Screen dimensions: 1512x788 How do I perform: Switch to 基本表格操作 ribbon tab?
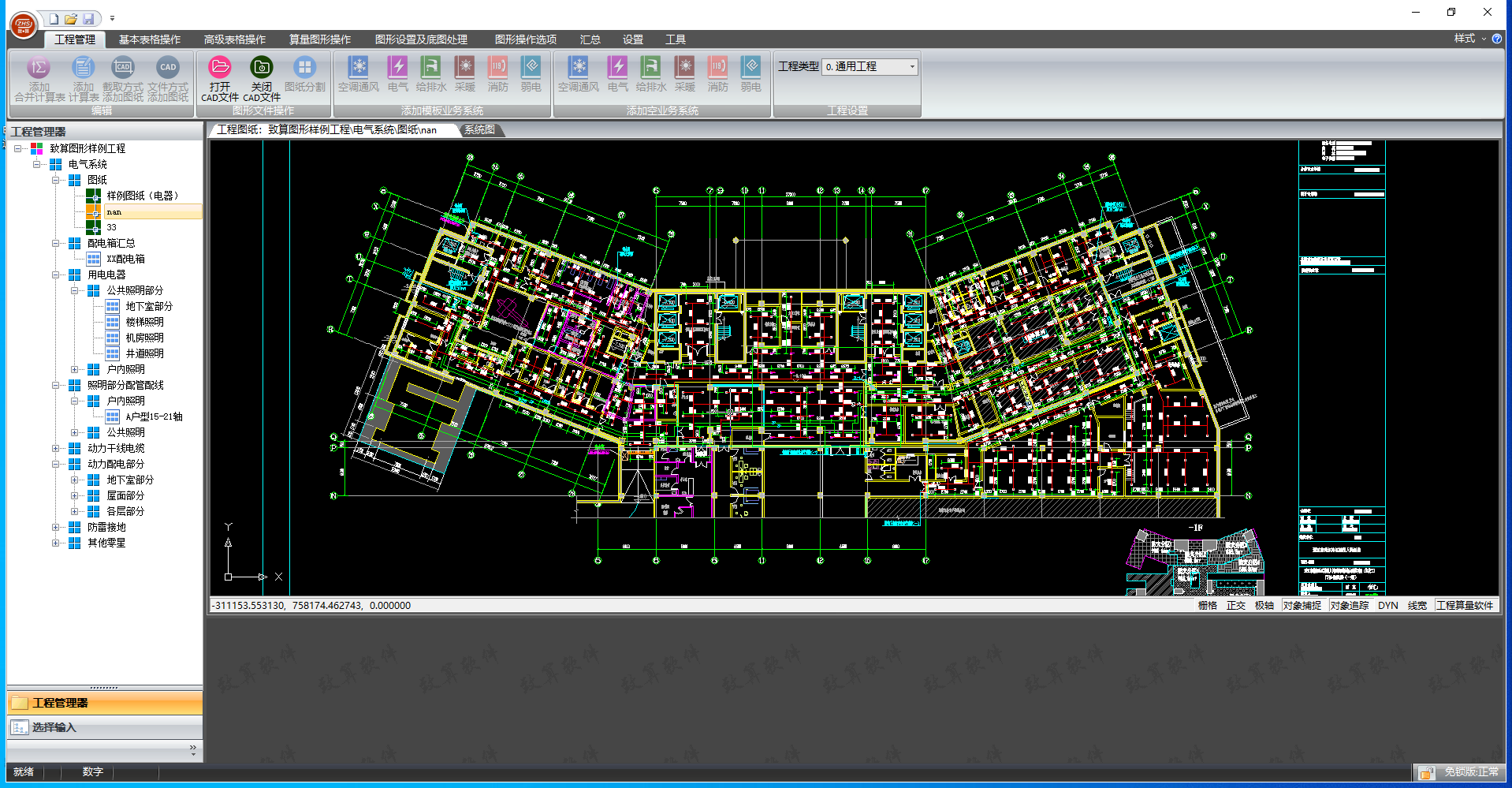click(150, 39)
